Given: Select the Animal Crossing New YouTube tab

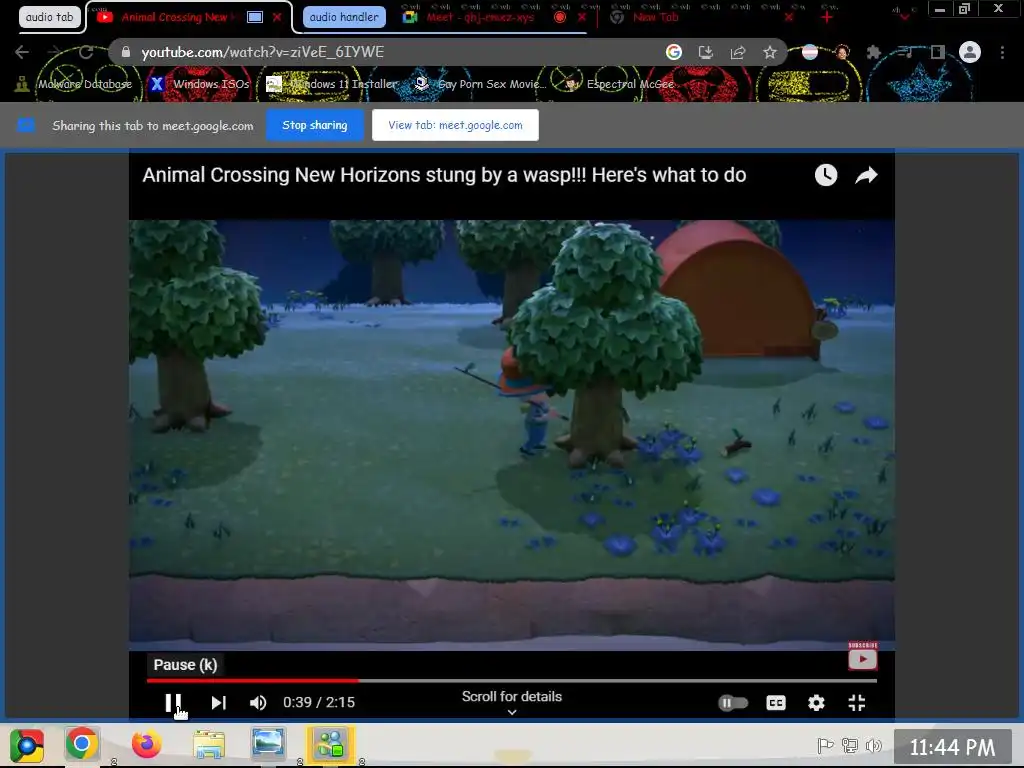Looking at the screenshot, I should pos(173,17).
